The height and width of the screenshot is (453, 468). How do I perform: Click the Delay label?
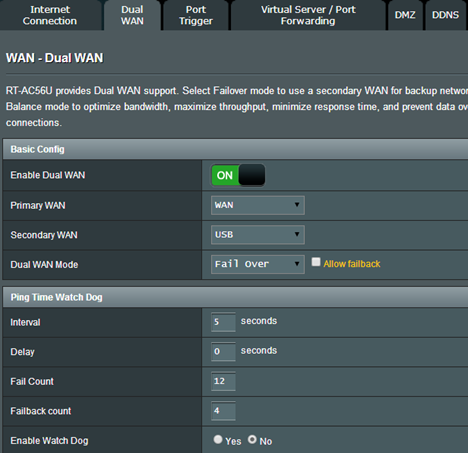[x=22, y=352]
